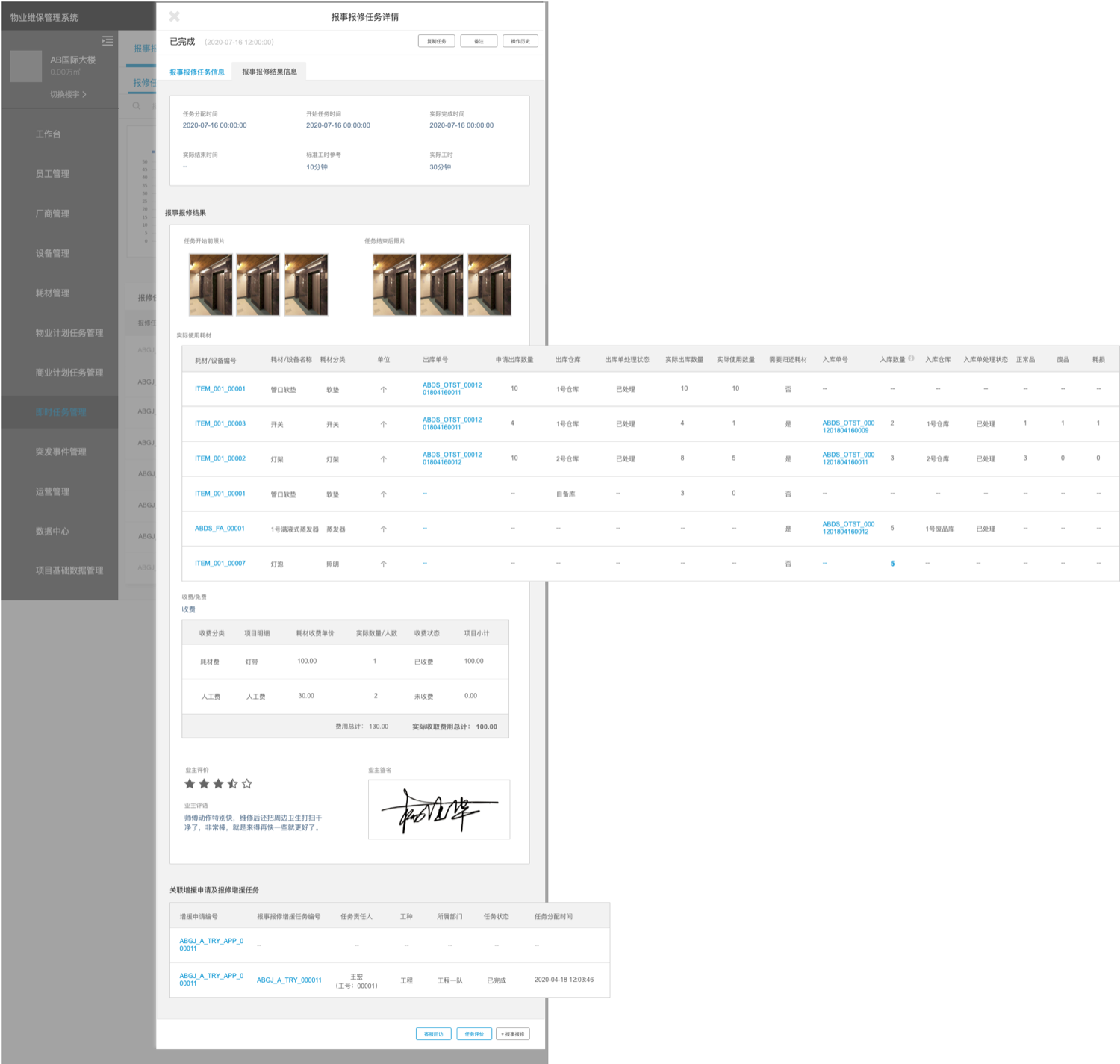
Task: Click the 客服回访 button
Action: click(434, 1034)
